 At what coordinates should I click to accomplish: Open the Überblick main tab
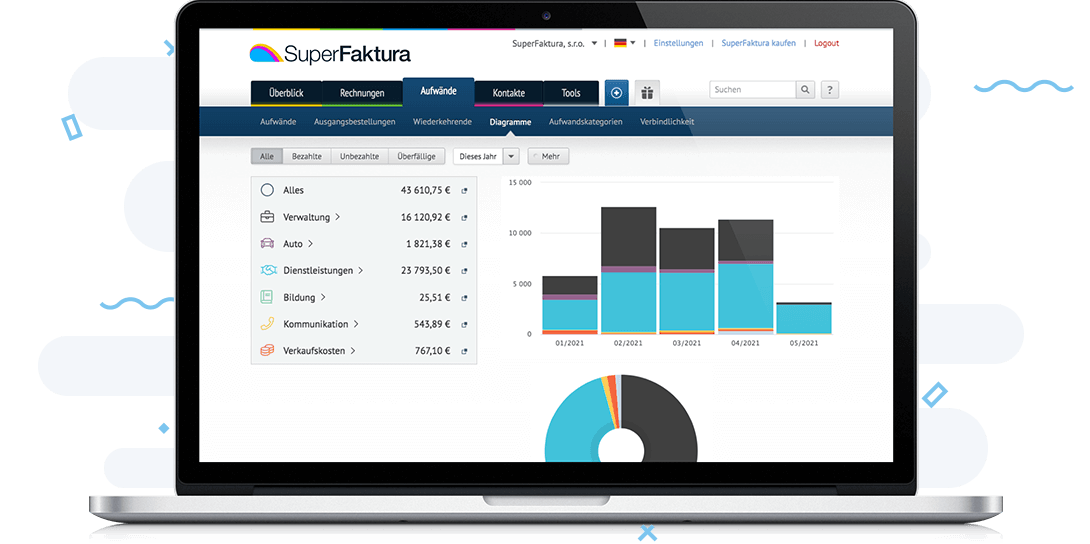[x=286, y=93]
